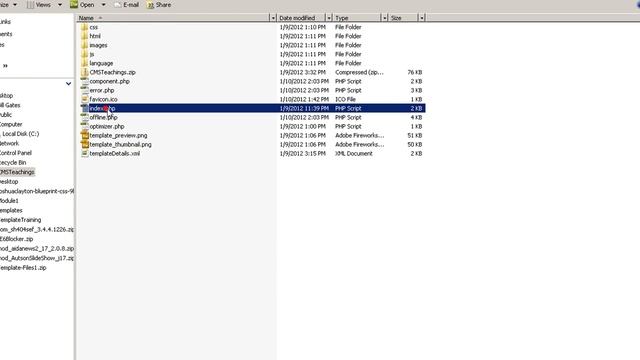The image size is (640, 360).
Task: Open the Type column filter dropdown
Action: click(x=384, y=18)
